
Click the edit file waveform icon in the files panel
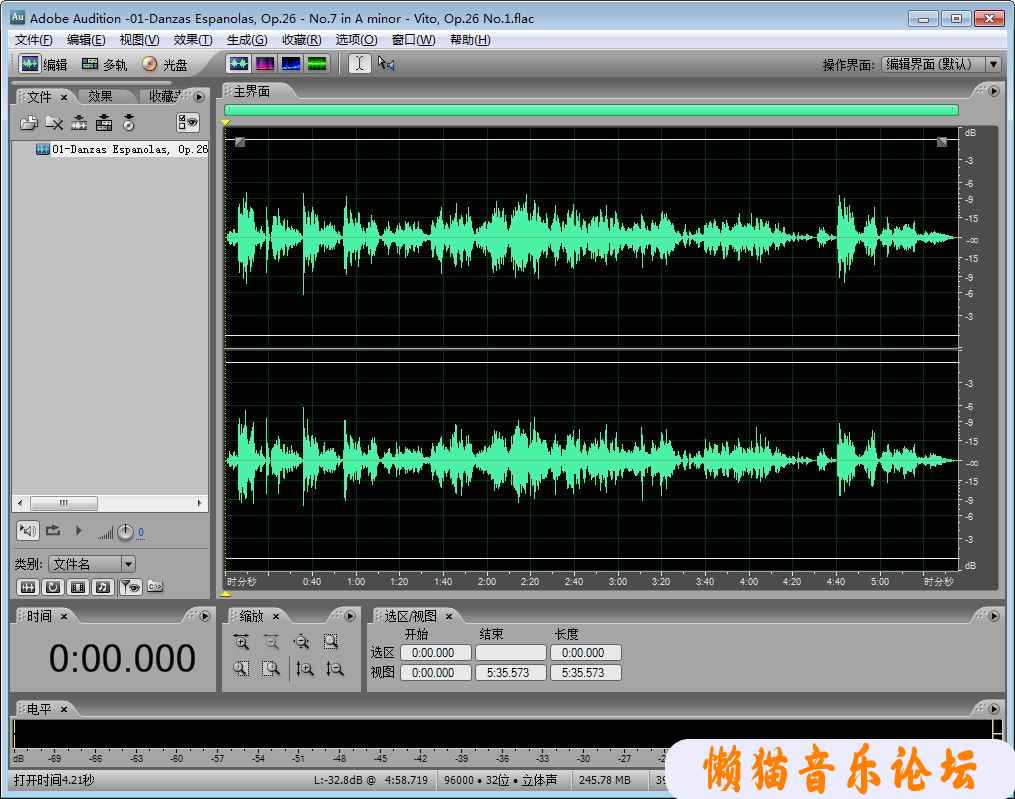79,122
